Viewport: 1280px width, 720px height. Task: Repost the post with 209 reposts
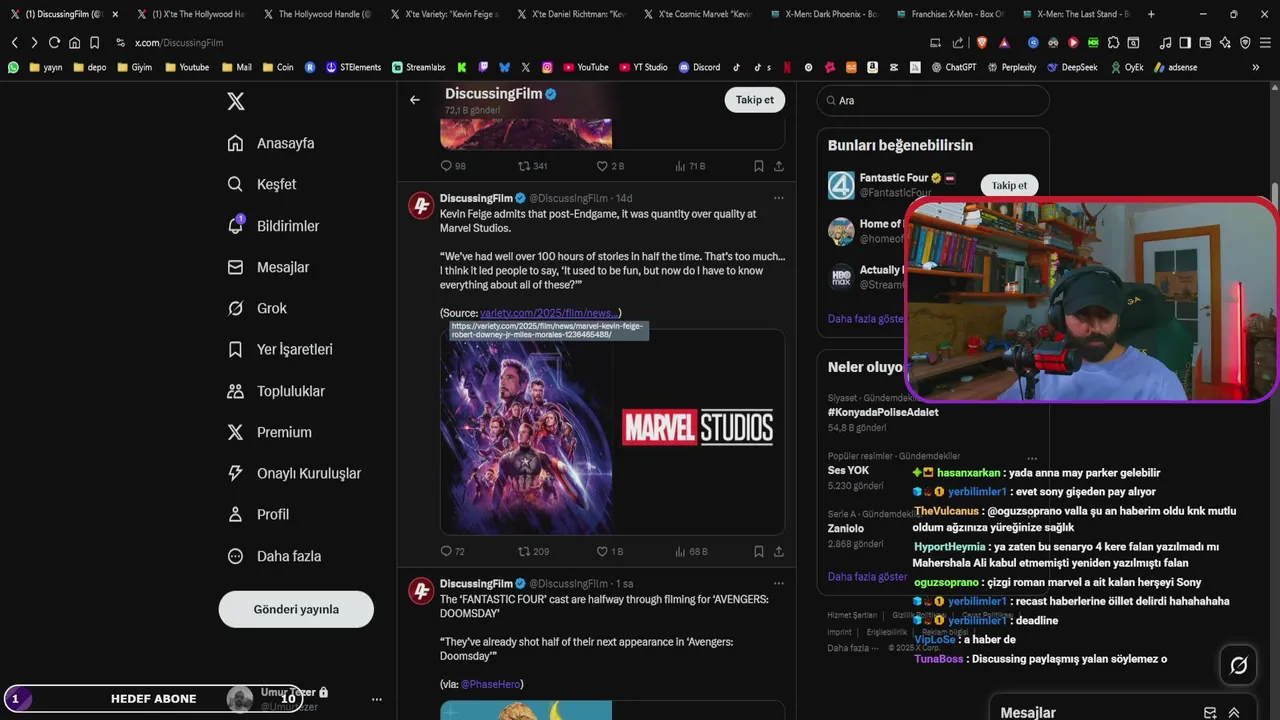533,551
